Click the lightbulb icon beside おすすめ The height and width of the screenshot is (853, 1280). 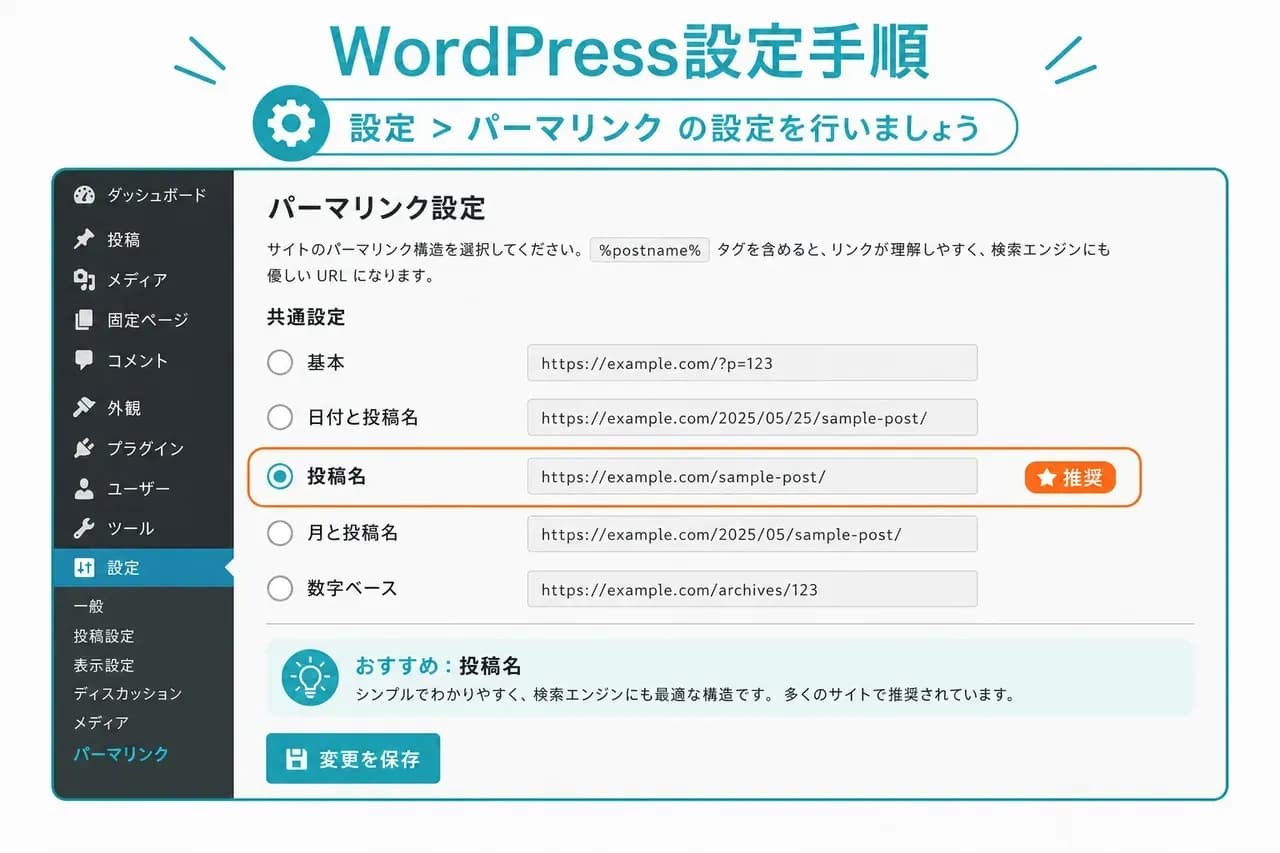pos(310,677)
